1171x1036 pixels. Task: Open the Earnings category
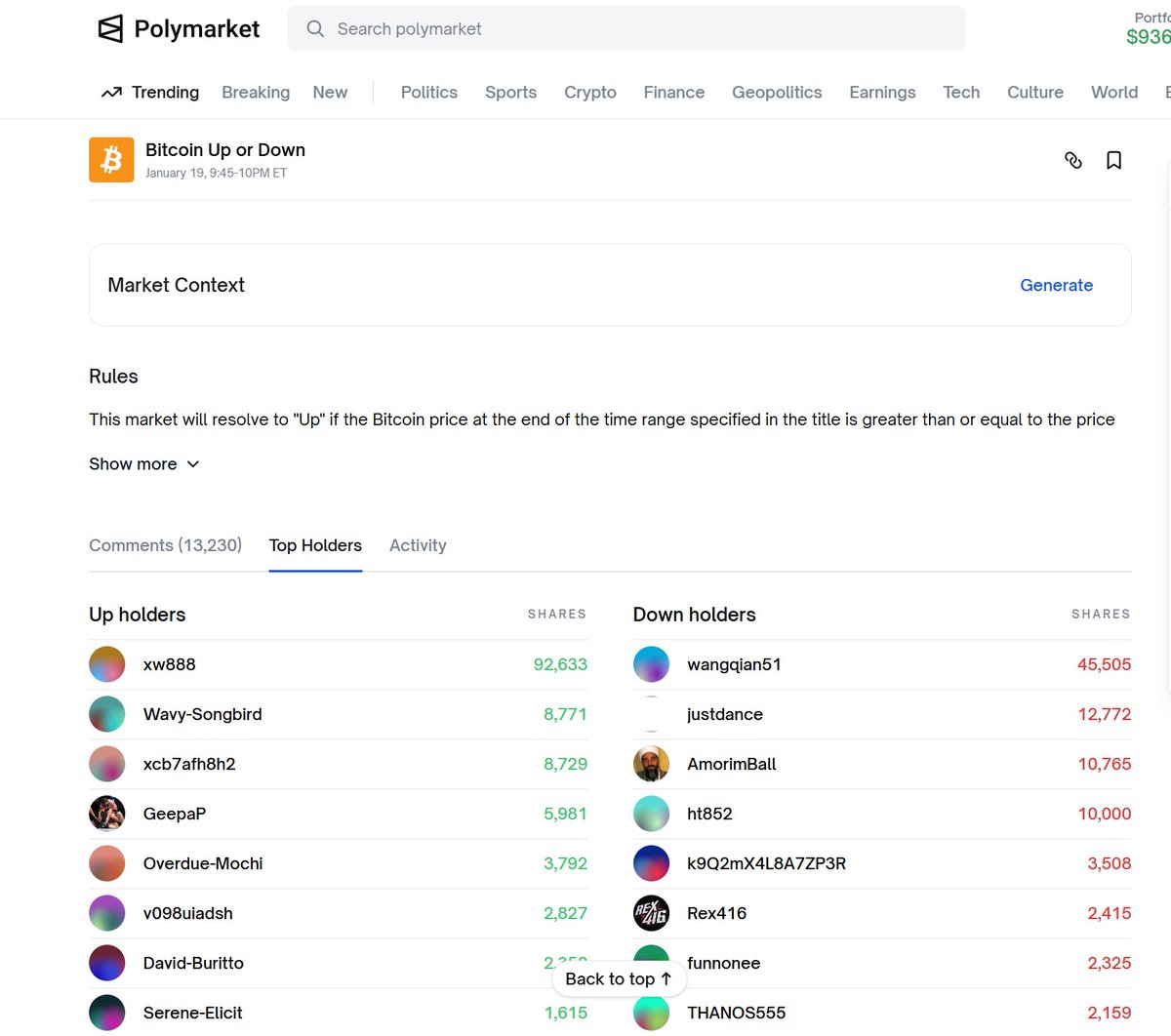tap(882, 93)
